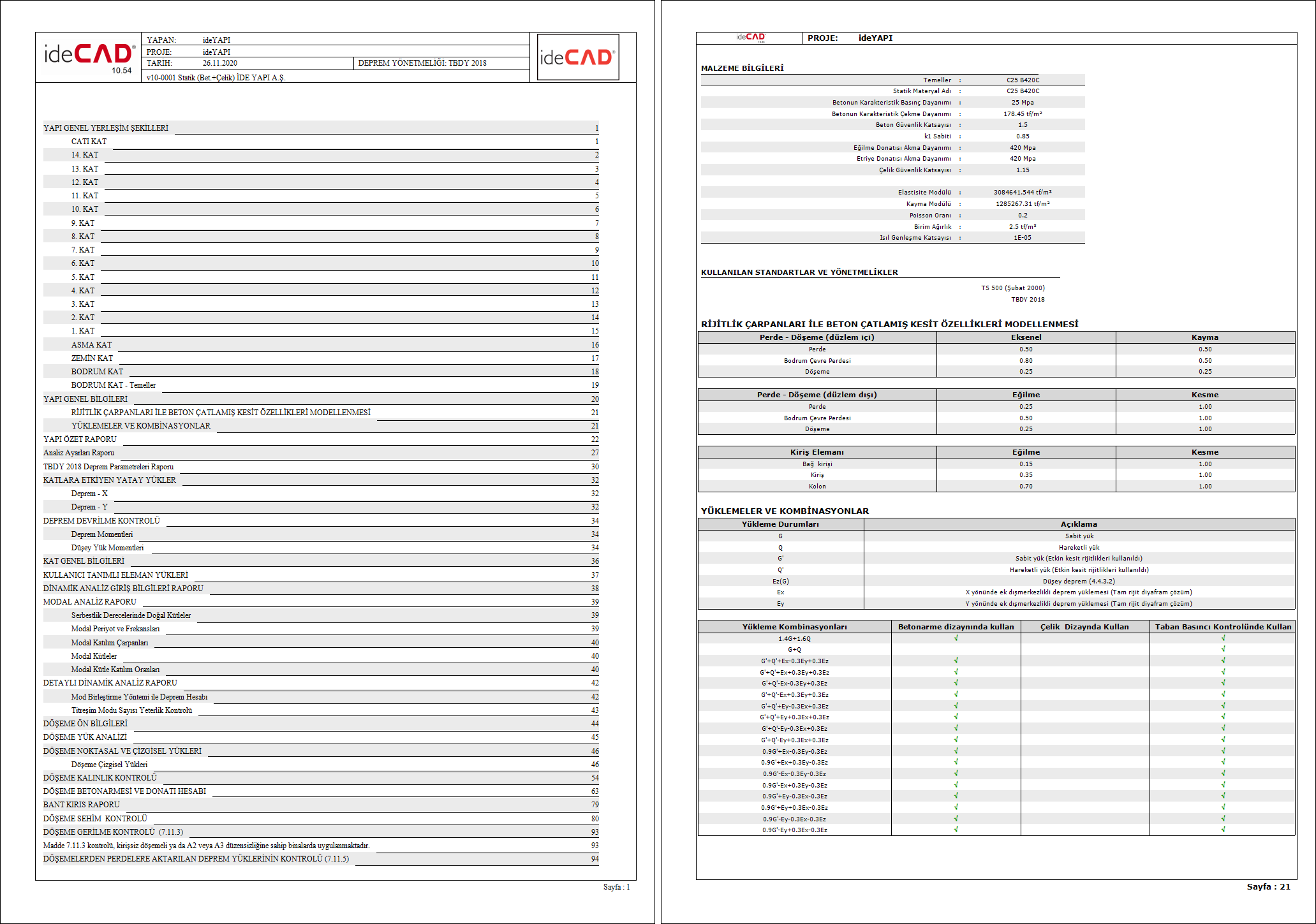Open the YAPI GENEL YERLEŞİM ŞEKİLLERİ contents entry

[106, 128]
